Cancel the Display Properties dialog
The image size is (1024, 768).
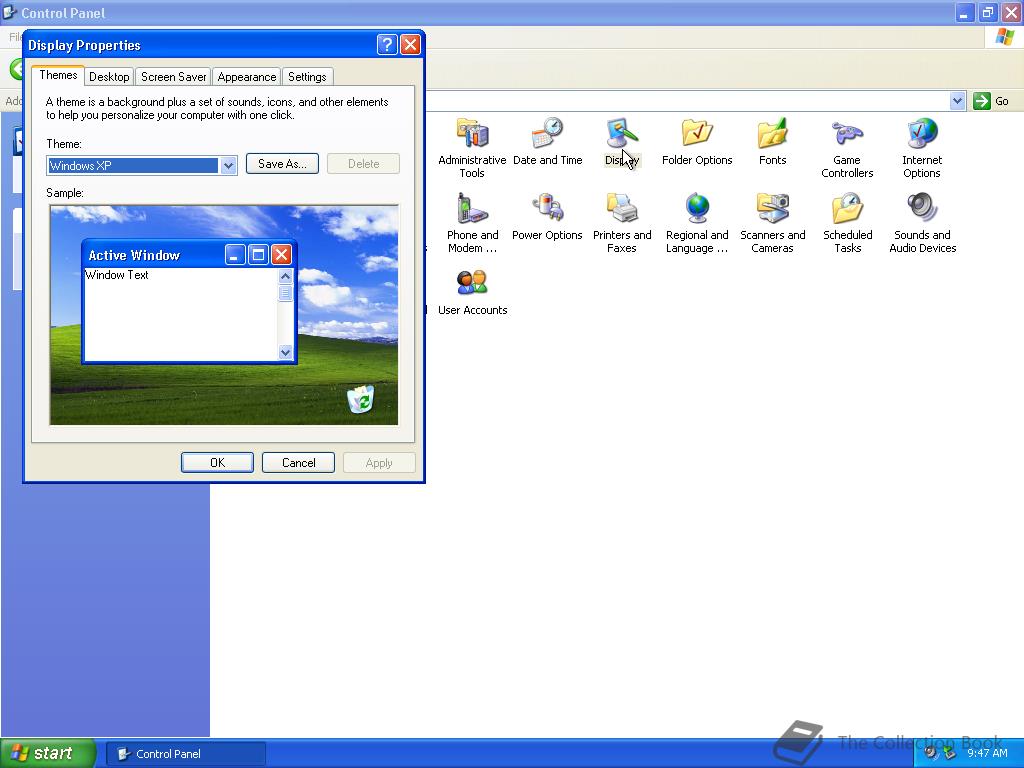298,462
